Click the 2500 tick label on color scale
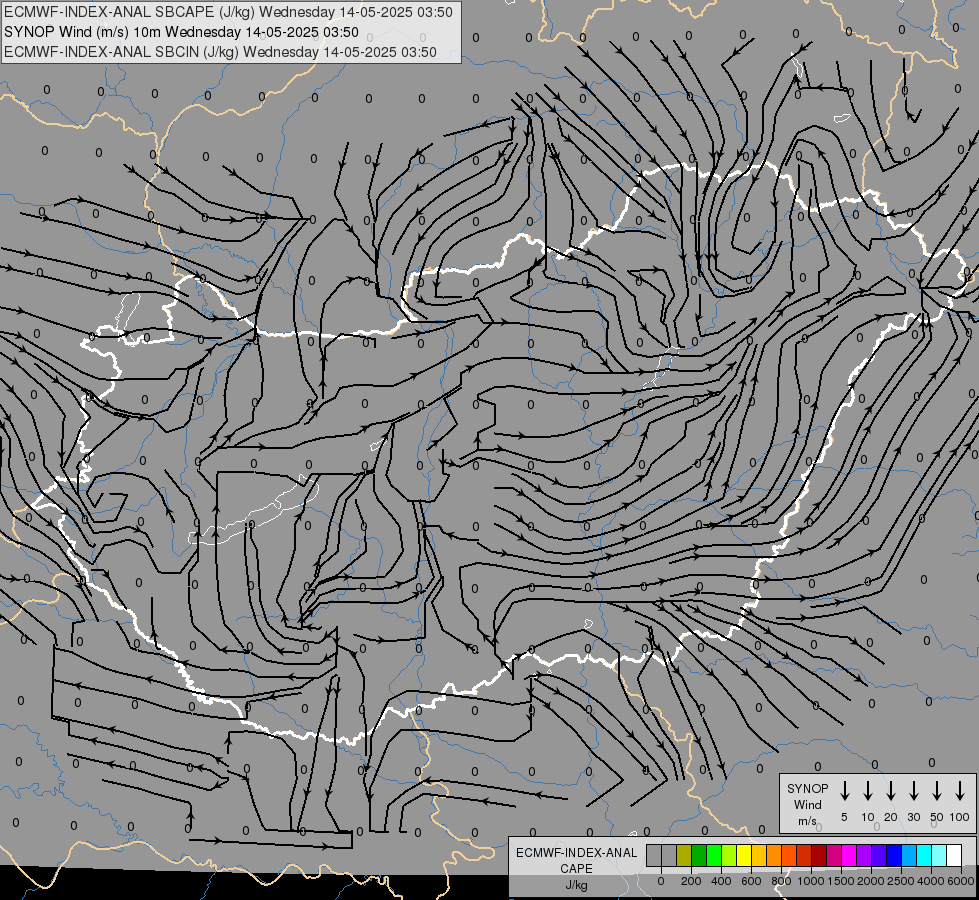The width and height of the screenshot is (979, 900). coord(900,881)
